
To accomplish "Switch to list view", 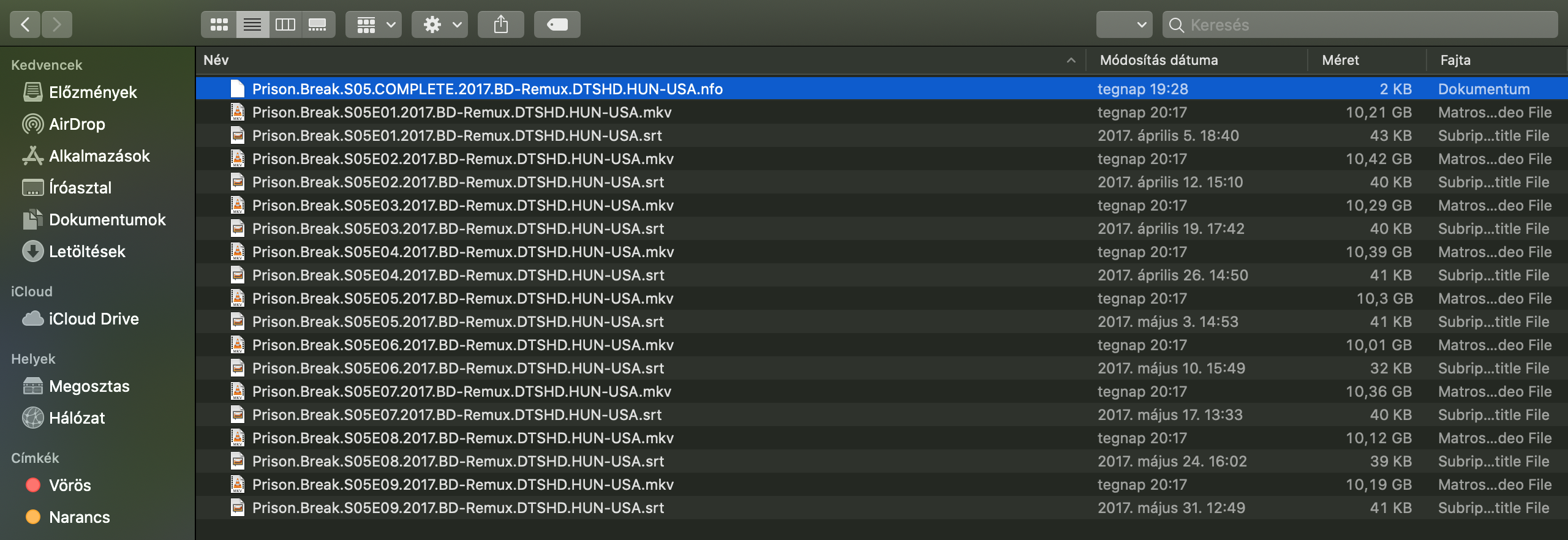I will pyautogui.click(x=252, y=24).
